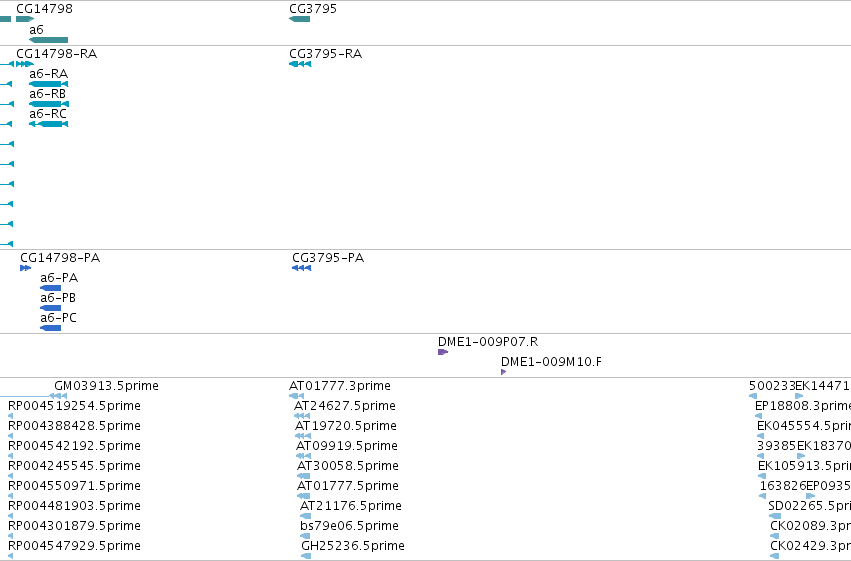Open EST RP004519254.5prime

[x=74, y=406]
